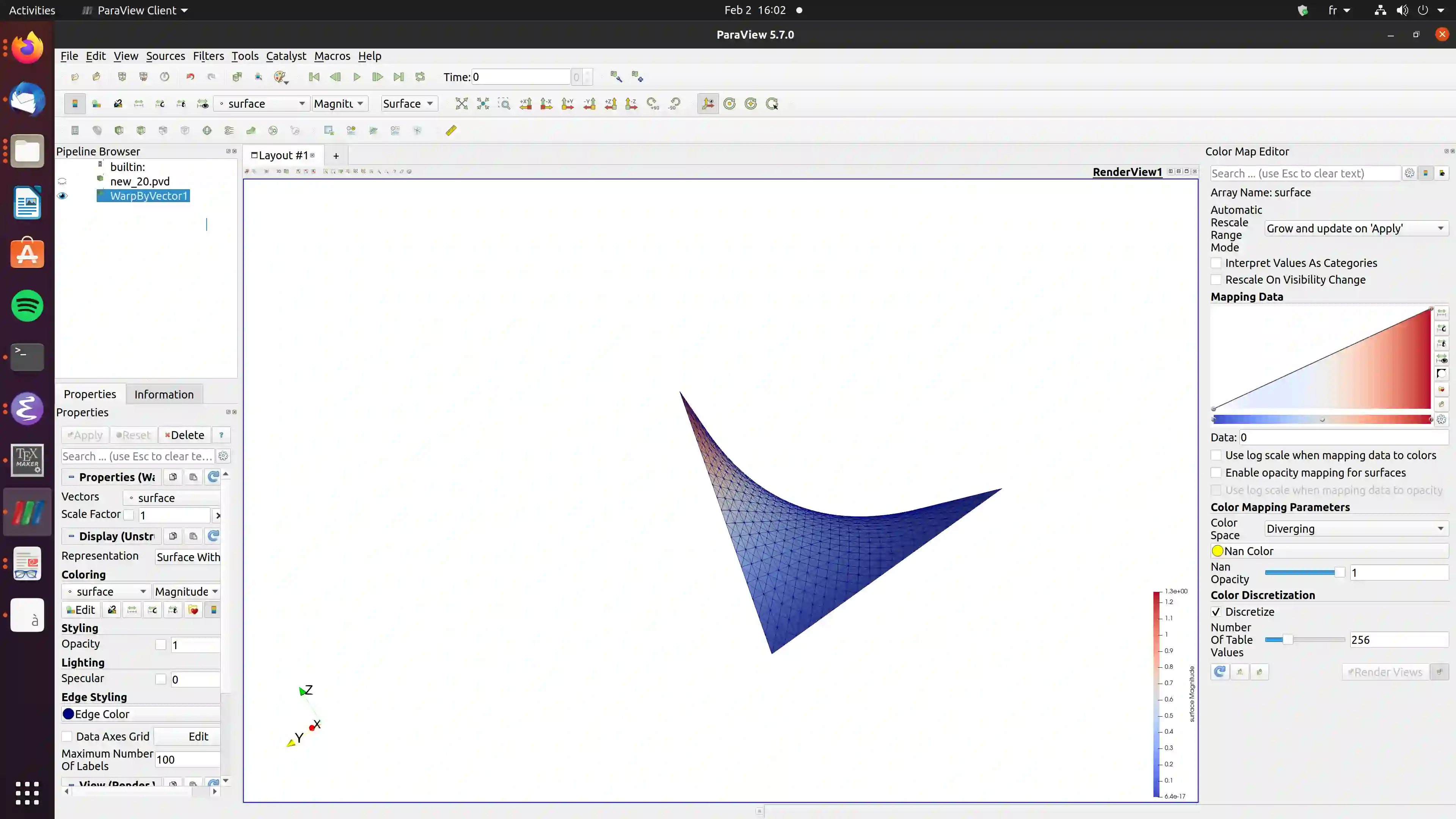Switch to the Information tab
This screenshot has height=819, width=1456.
click(164, 394)
